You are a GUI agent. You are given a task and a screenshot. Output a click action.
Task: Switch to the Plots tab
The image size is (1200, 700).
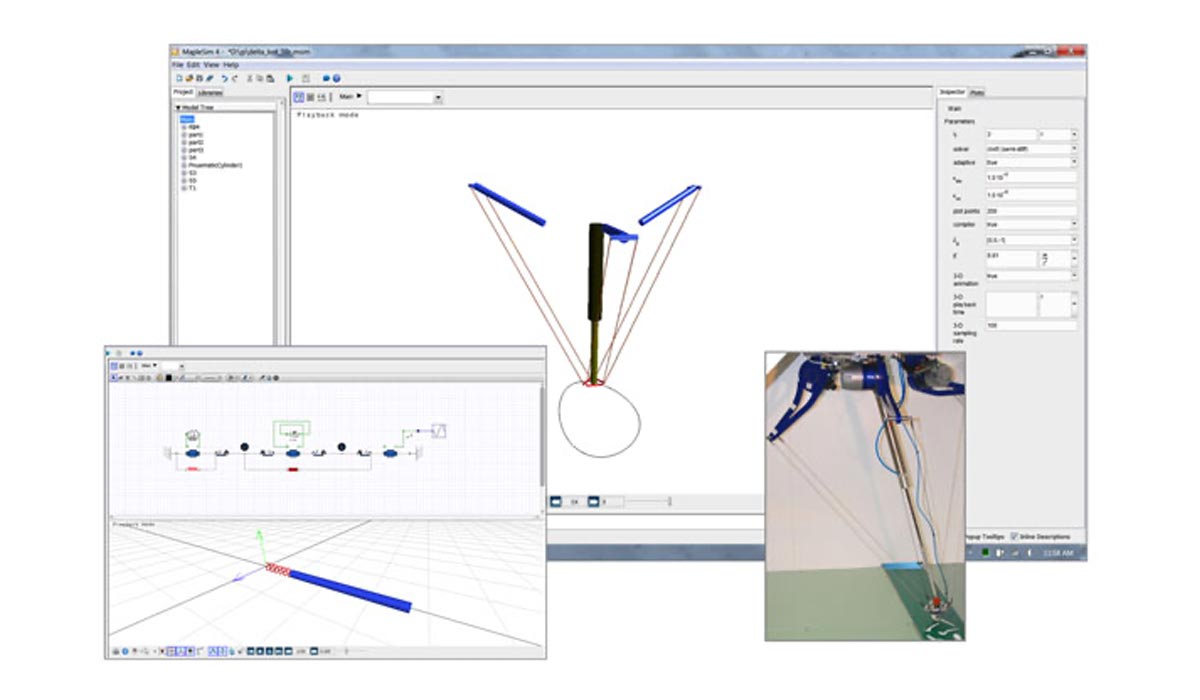coord(977,92)
